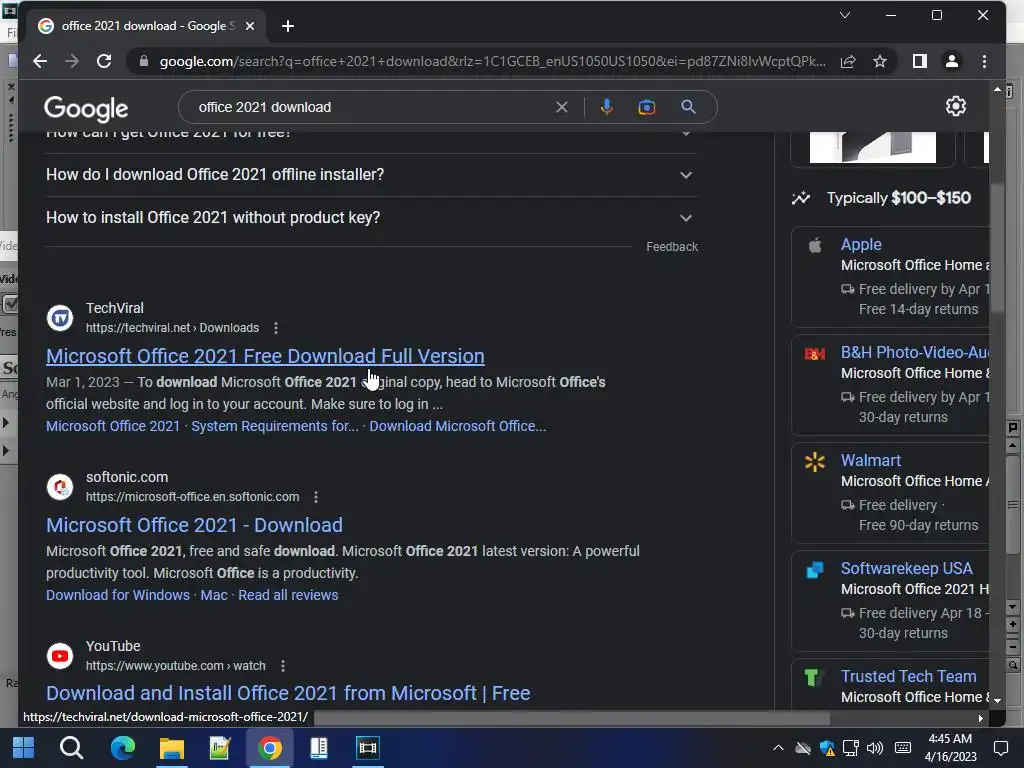Open the Chrome three-dot menu
This screenshot has width=1024, height=768.
984,61
